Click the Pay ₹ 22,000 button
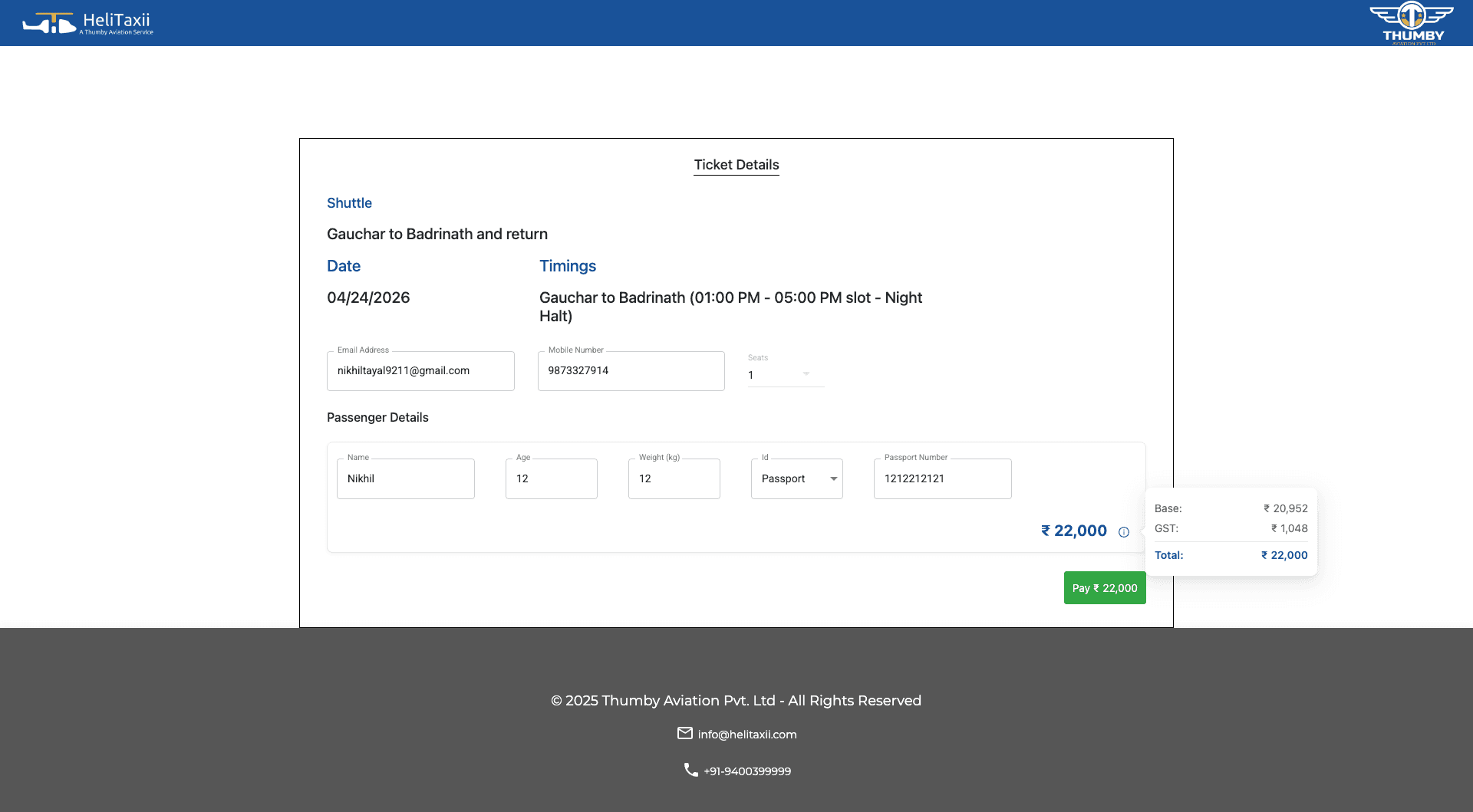 [1104, 587]
